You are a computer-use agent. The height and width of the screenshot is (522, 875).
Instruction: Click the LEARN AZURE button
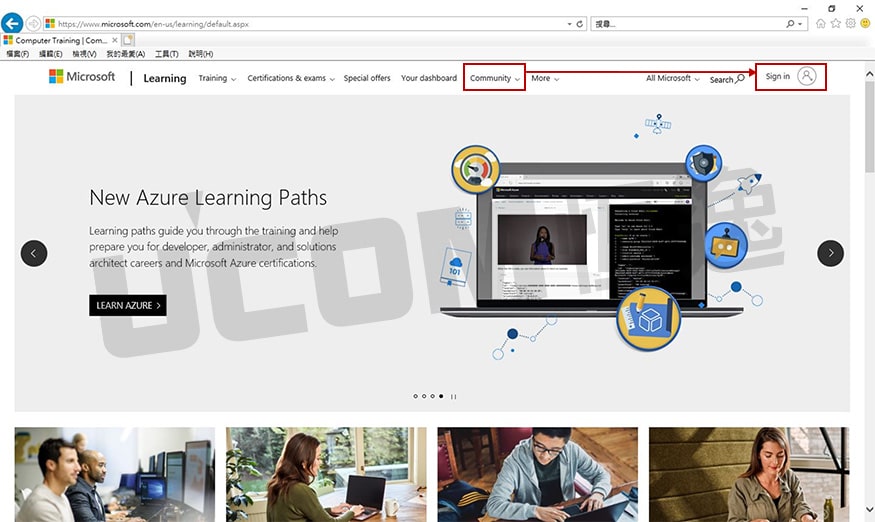pyautogui.click(x=128, y=305)
